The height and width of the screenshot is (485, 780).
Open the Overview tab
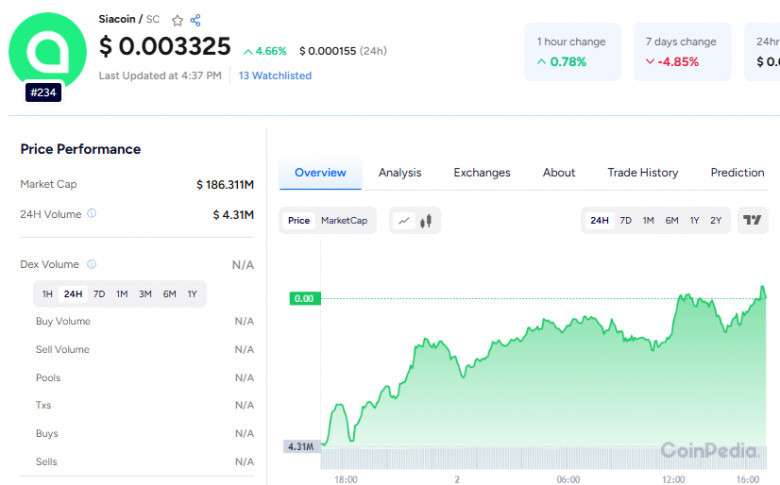[x=320, y=173]
